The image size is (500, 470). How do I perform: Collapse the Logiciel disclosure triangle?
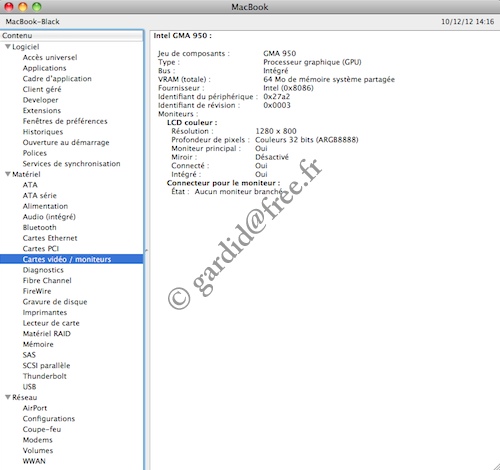tap(8, 47)
